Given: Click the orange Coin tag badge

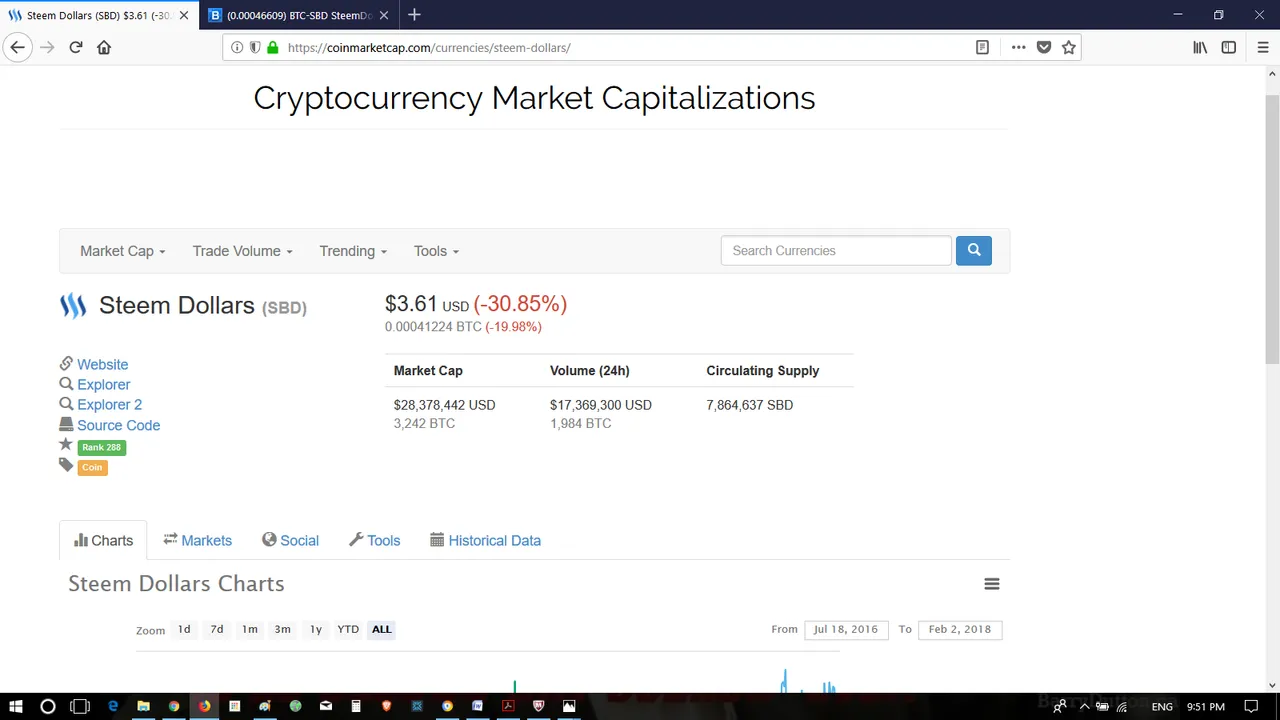Looking at the screenshot, I should [x=92, y=467].
